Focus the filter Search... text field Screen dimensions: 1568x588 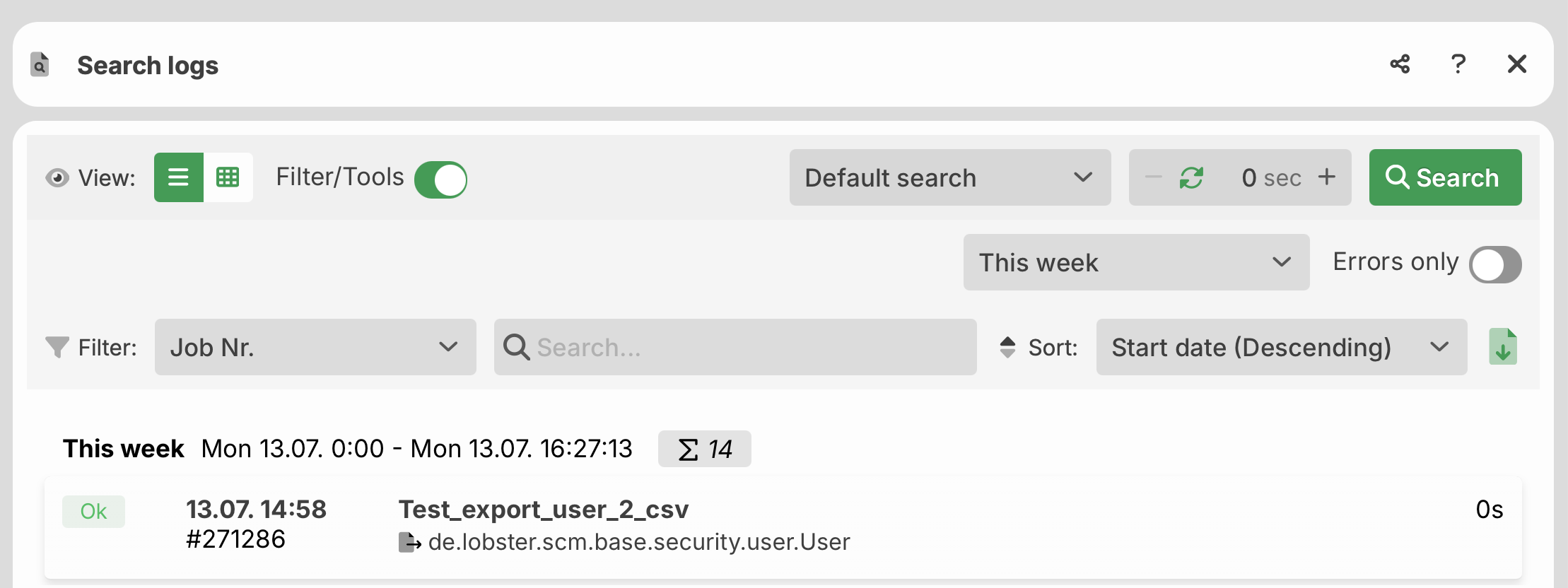[735, 347]
